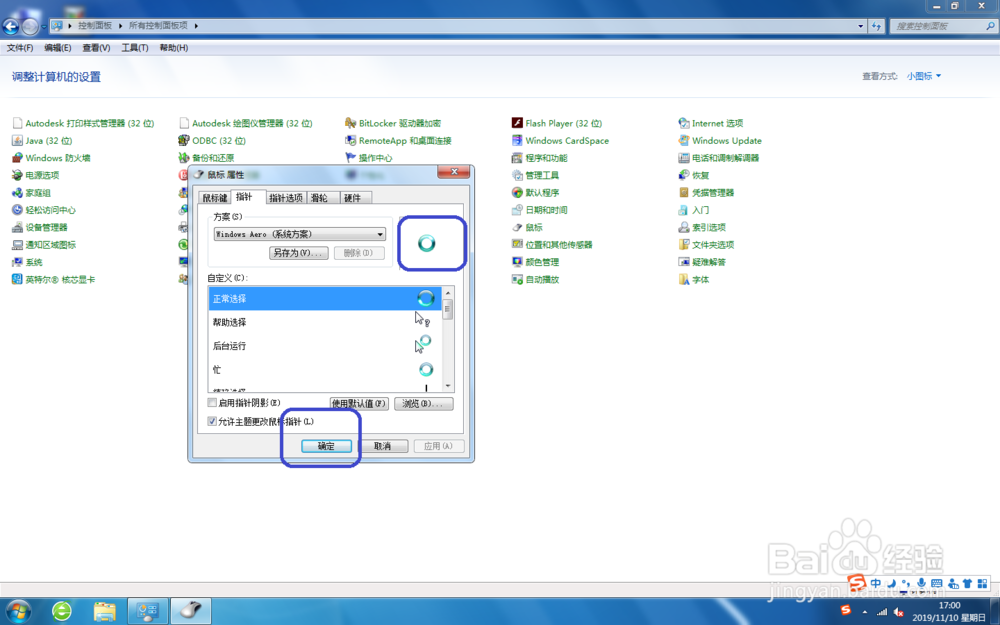Image resolution: width=1000 pixels, height=625 pixels.
Task: Open Windows CardSpace item
Action: point(561,140)
